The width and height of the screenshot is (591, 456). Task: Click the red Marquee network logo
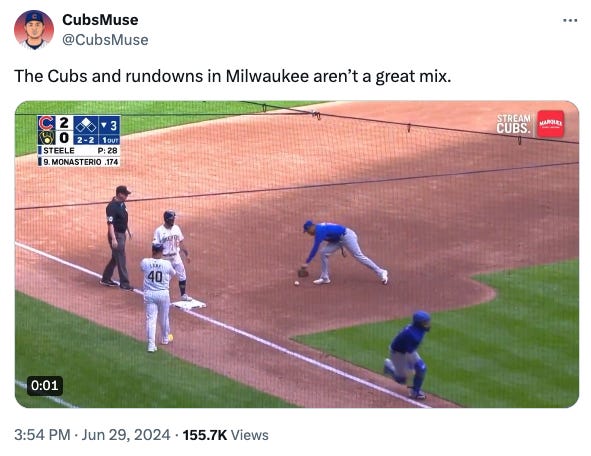pos(550,124)
